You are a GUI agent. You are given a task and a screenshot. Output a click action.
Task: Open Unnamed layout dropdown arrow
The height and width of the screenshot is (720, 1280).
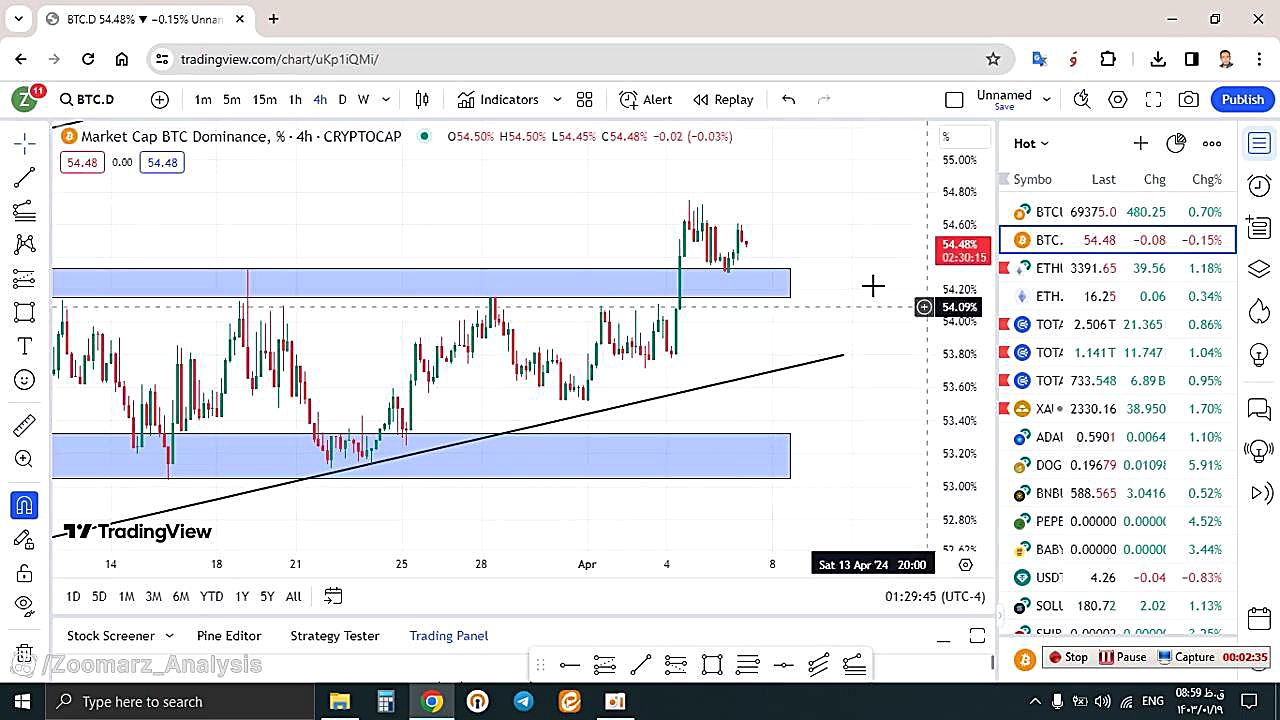[x=1047, y=99]
